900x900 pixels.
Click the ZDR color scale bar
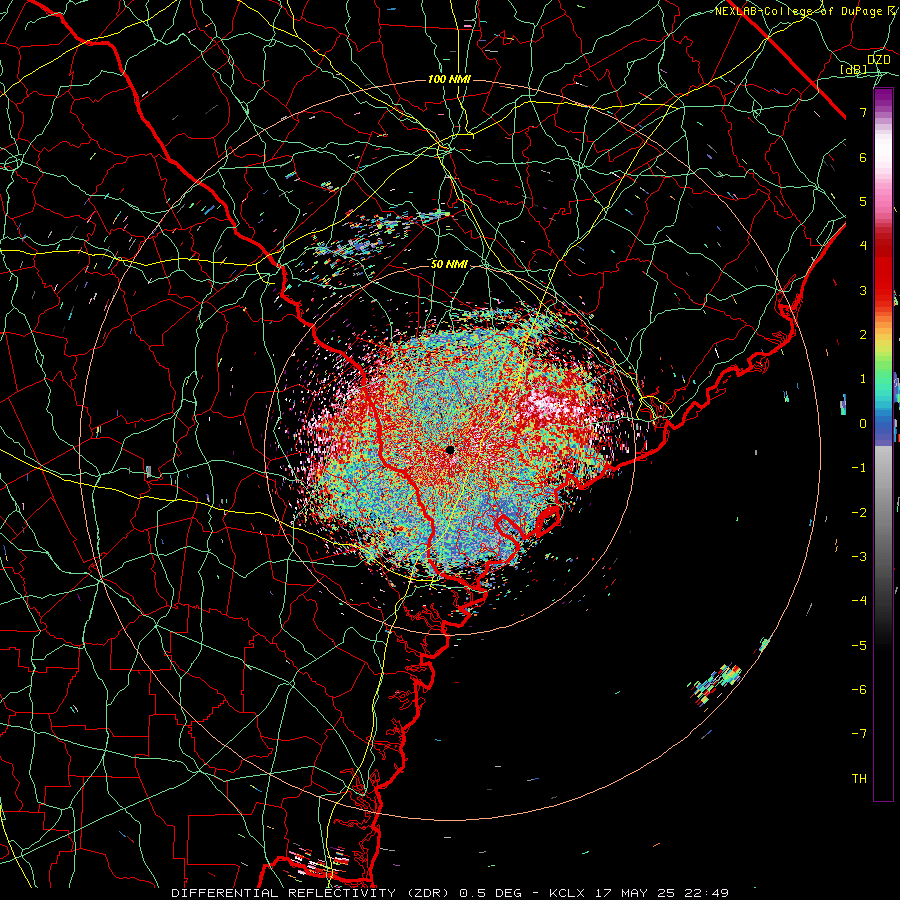click(x=883, y=444)
